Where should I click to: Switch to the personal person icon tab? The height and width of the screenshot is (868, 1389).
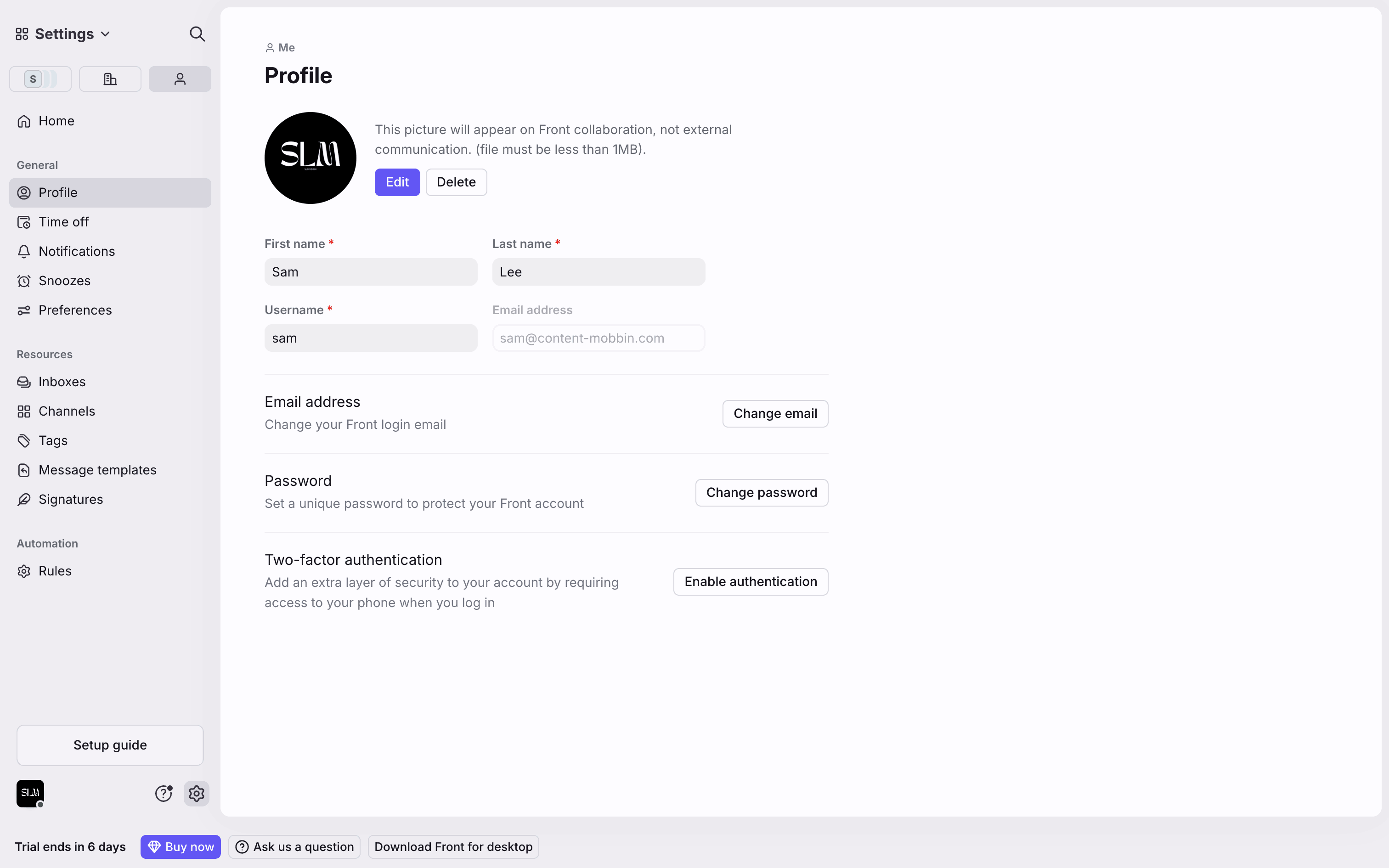[x=180, y=79]
